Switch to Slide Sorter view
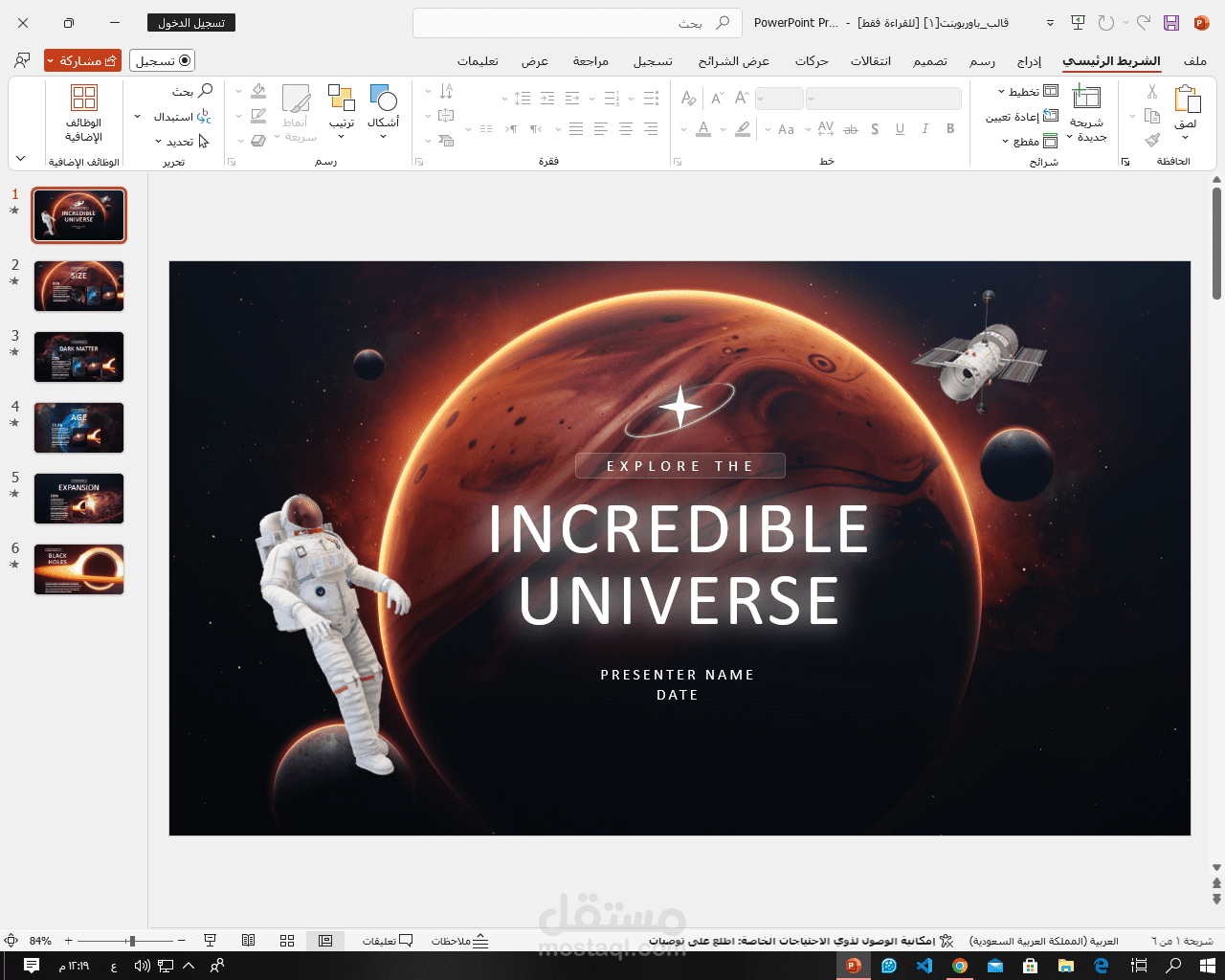 point(287,941)
